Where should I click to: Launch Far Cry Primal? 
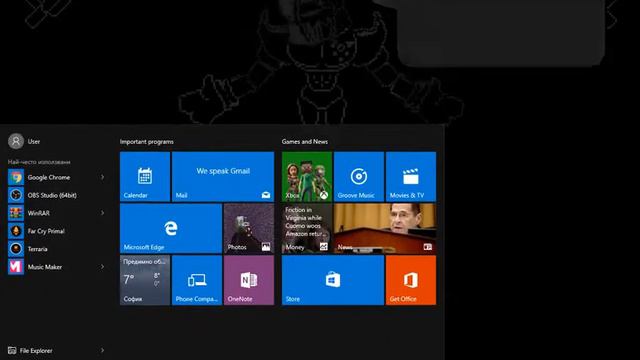(57, 231)
